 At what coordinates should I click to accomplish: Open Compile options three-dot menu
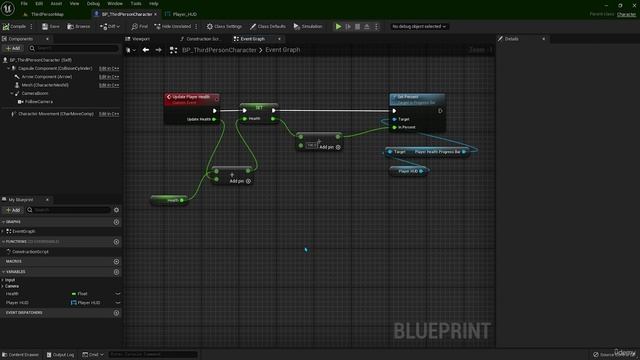31,27
